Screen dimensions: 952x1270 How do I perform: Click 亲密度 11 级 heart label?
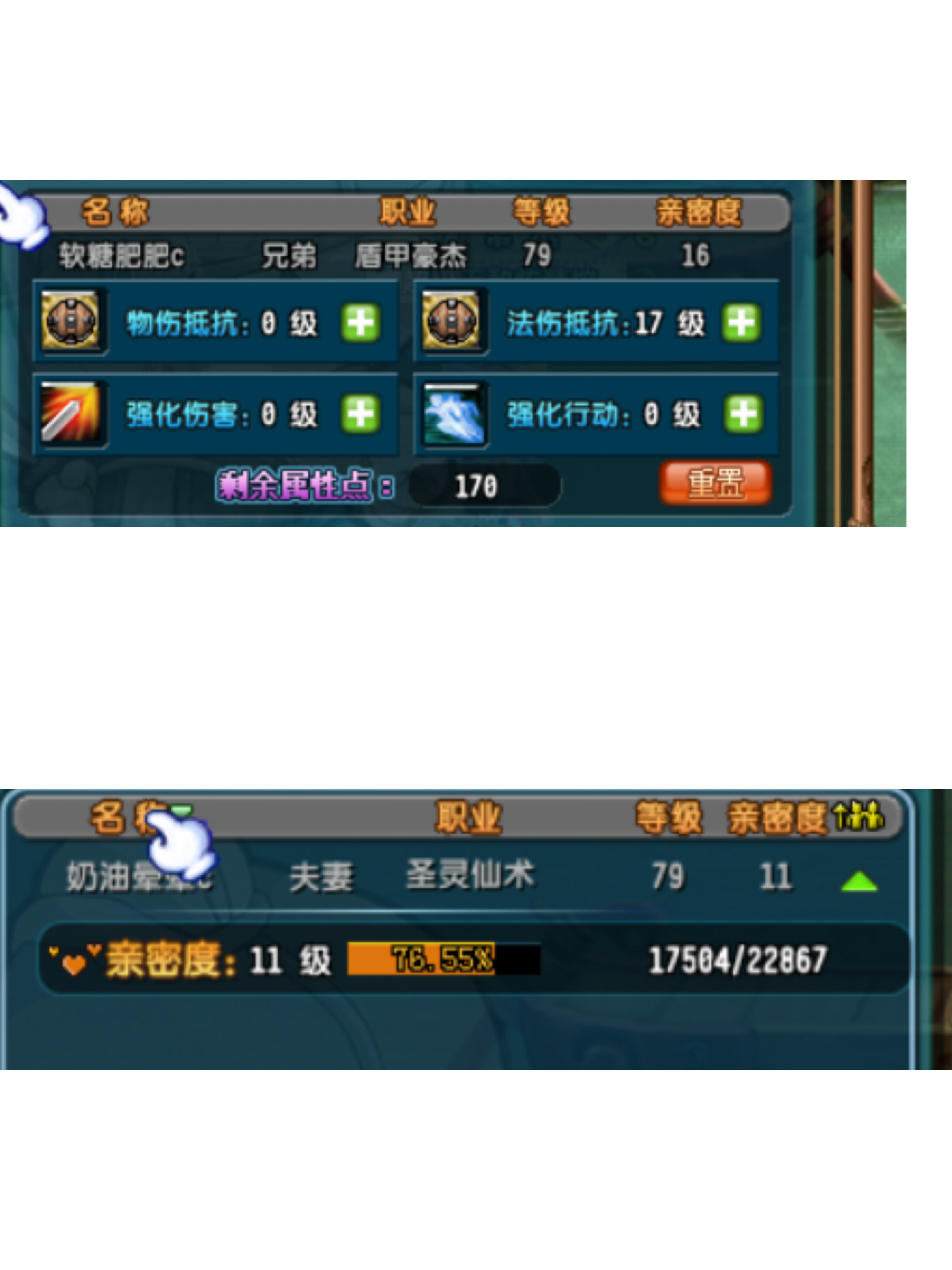pos(189,959)
